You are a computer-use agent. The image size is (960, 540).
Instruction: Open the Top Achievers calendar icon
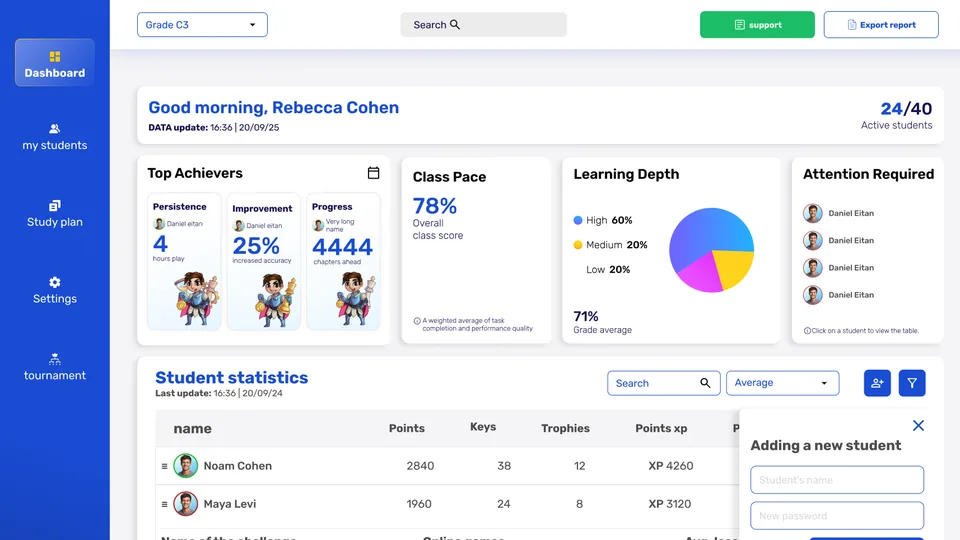373,173
